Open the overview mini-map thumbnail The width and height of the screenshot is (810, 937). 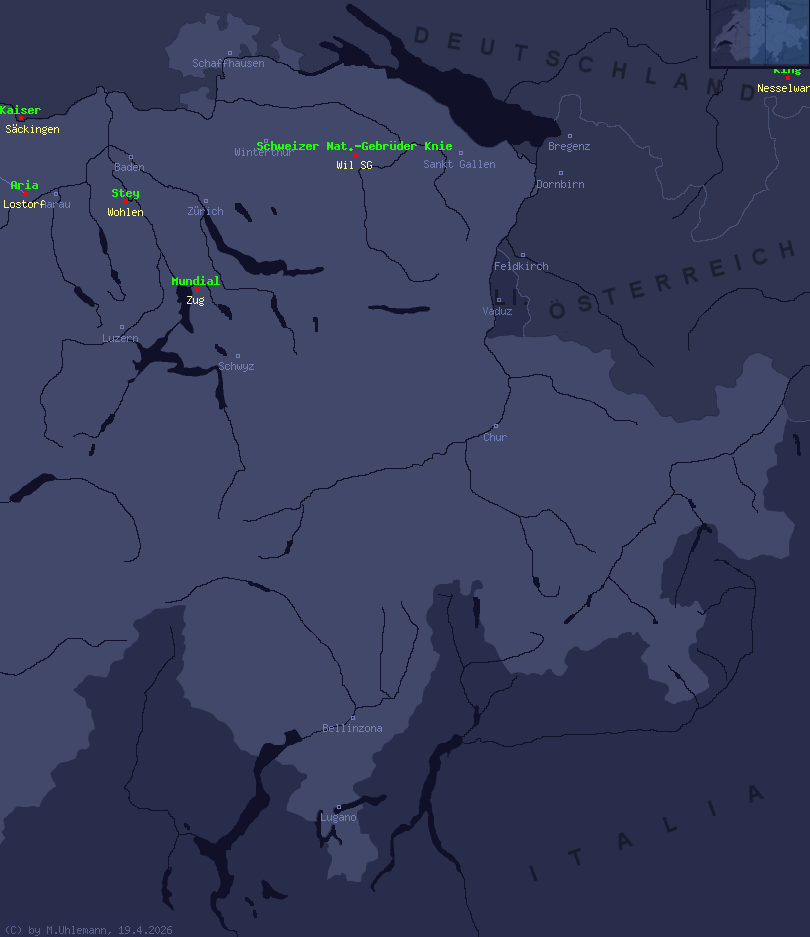pos(759,33)
